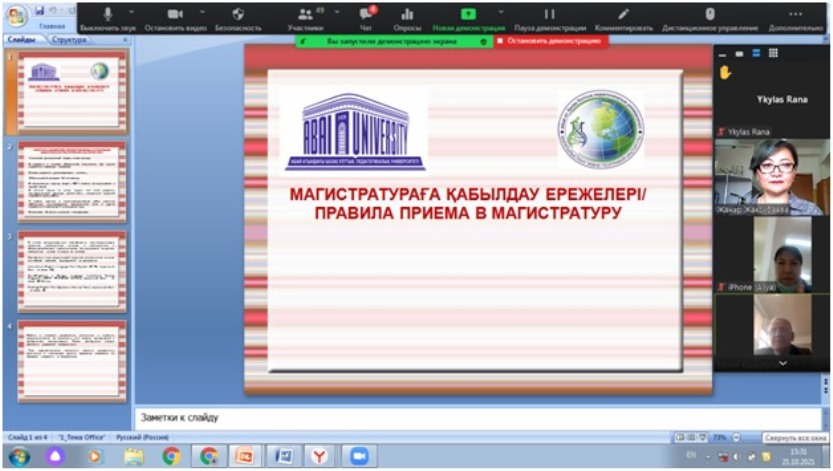833x471 pixels.
Task: Open the Annotate pencil tool
Action: [624, 14]
